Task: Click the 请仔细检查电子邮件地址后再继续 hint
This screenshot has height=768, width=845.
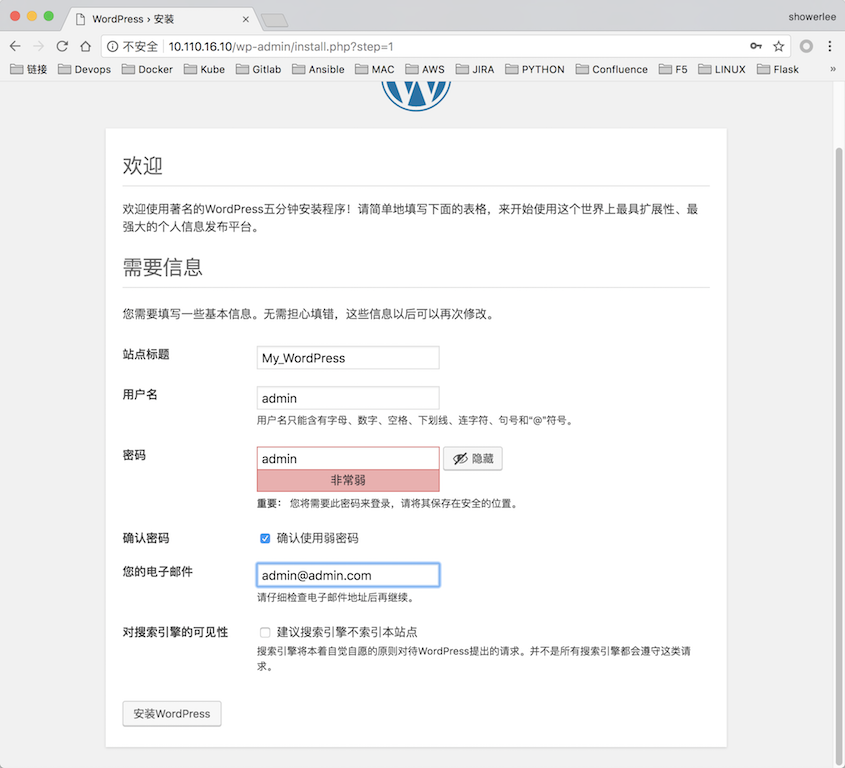Action: click(335, 597)
